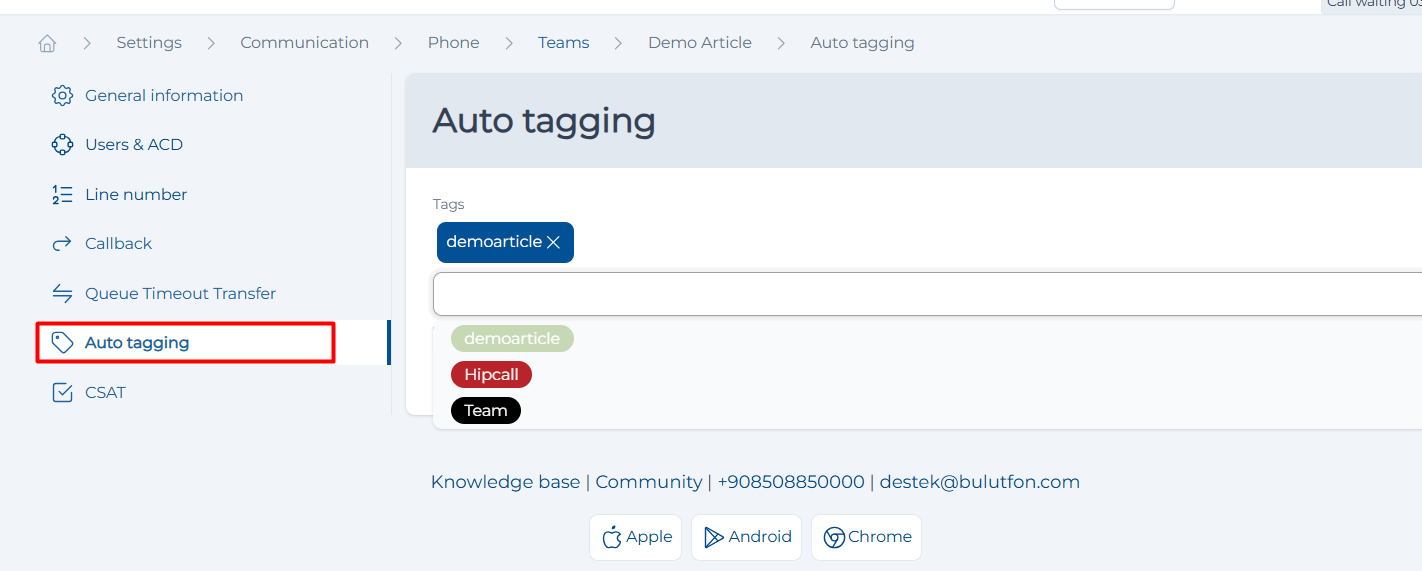Click the Auto tagging tag icon
Screen dimensions: 1422x571
pos(62,343)
